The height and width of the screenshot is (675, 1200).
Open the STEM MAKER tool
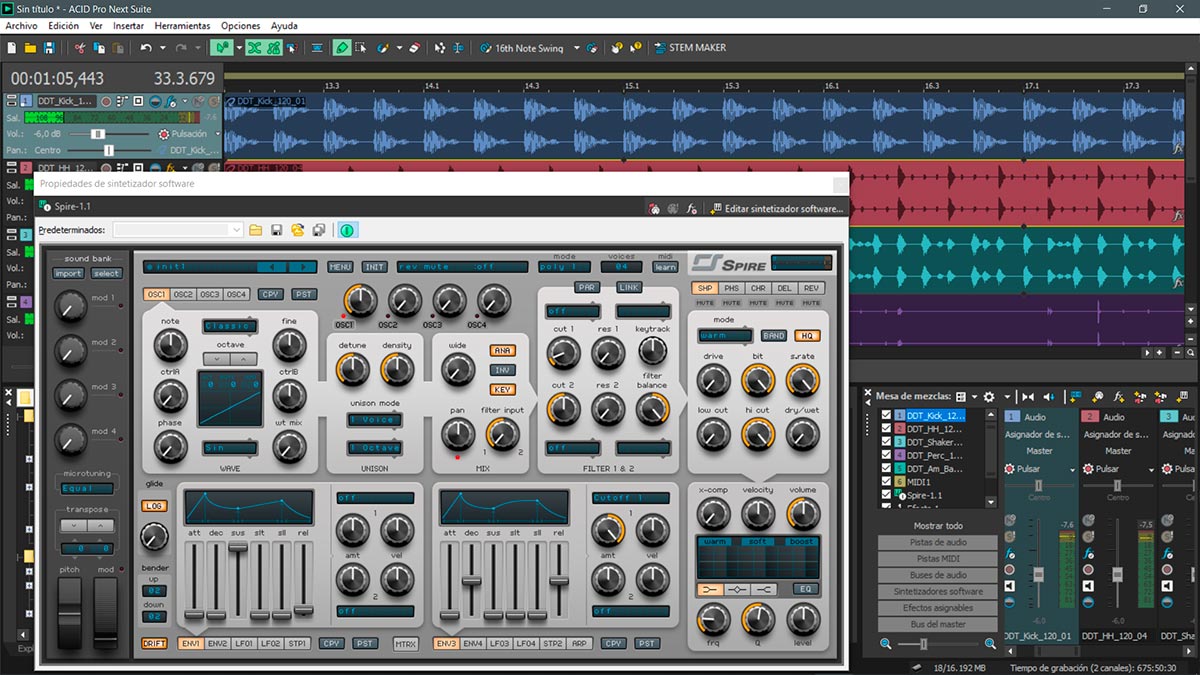pos(690,47)
